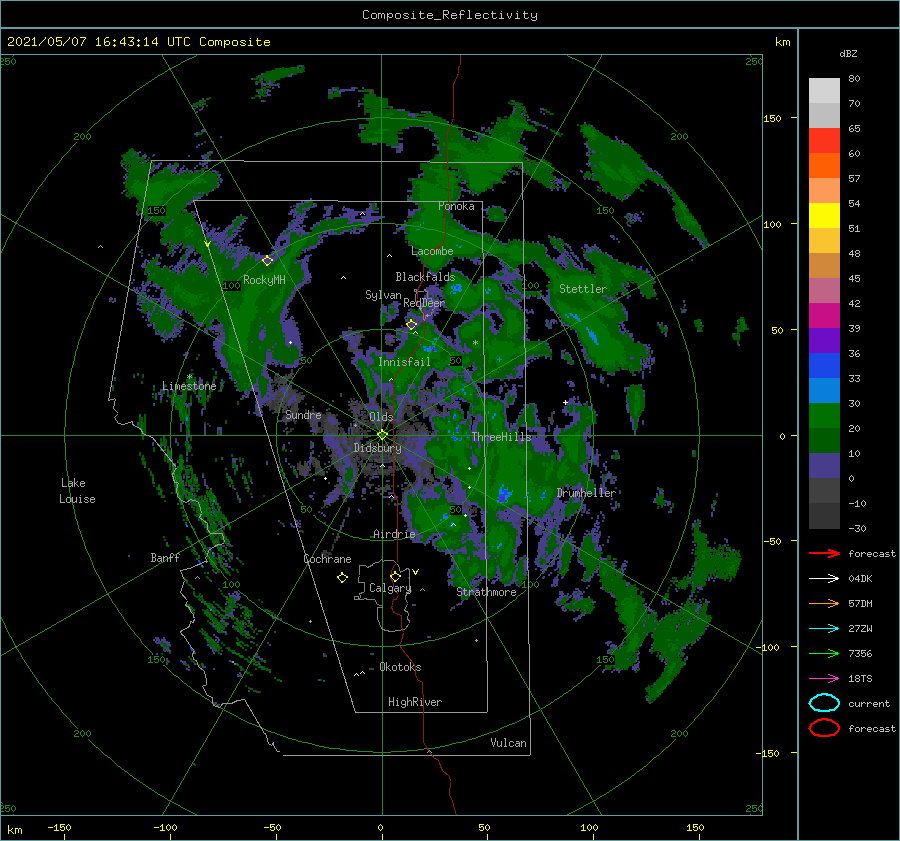
Task: Click the yellow diamond marker below Cochrane
Action: click(x=342, y=578)
